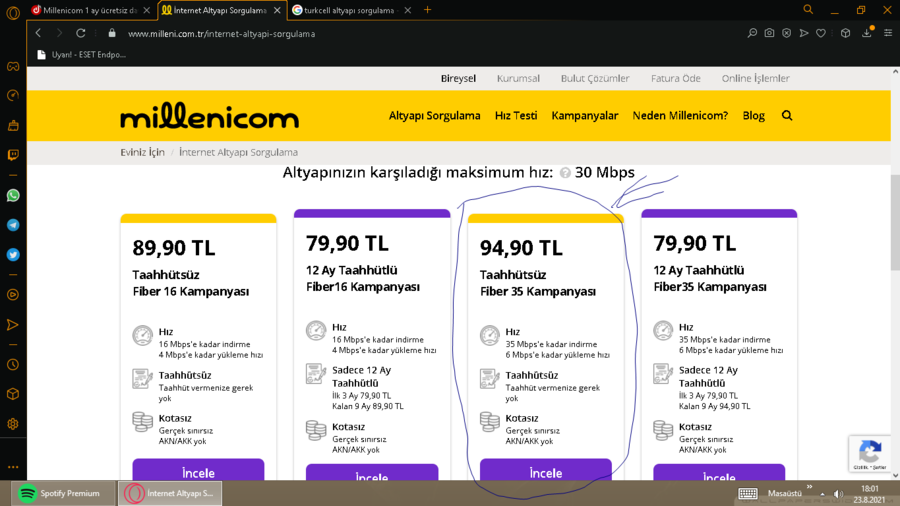Click the page vertical scrollbar thumb
This screenshot has height=506, width=900.
pos(895,223)
